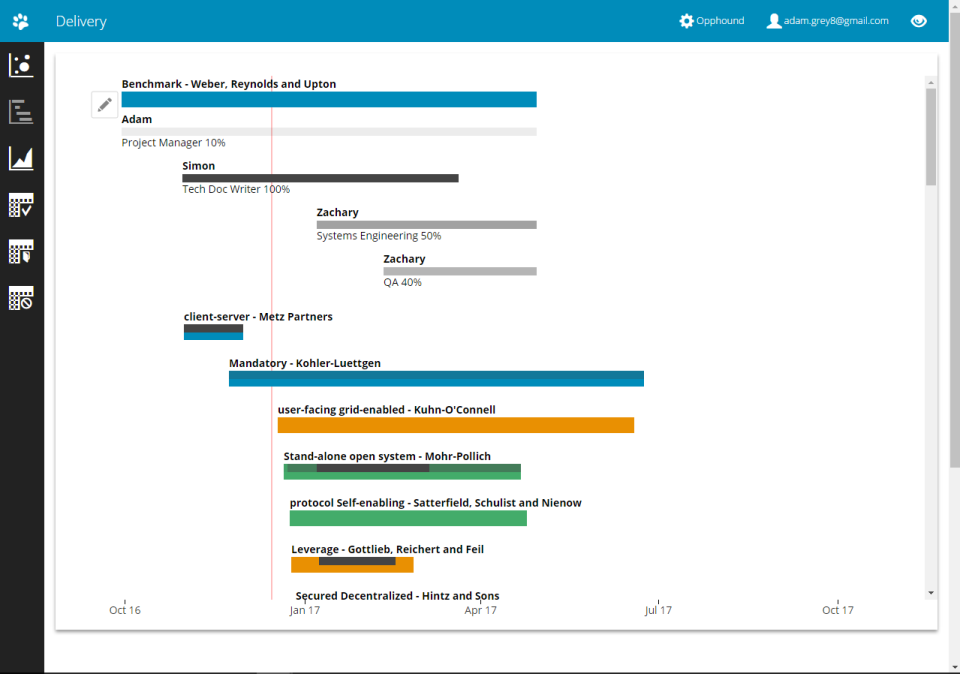Open the bubble chart view in sidebar

point(21,65)
